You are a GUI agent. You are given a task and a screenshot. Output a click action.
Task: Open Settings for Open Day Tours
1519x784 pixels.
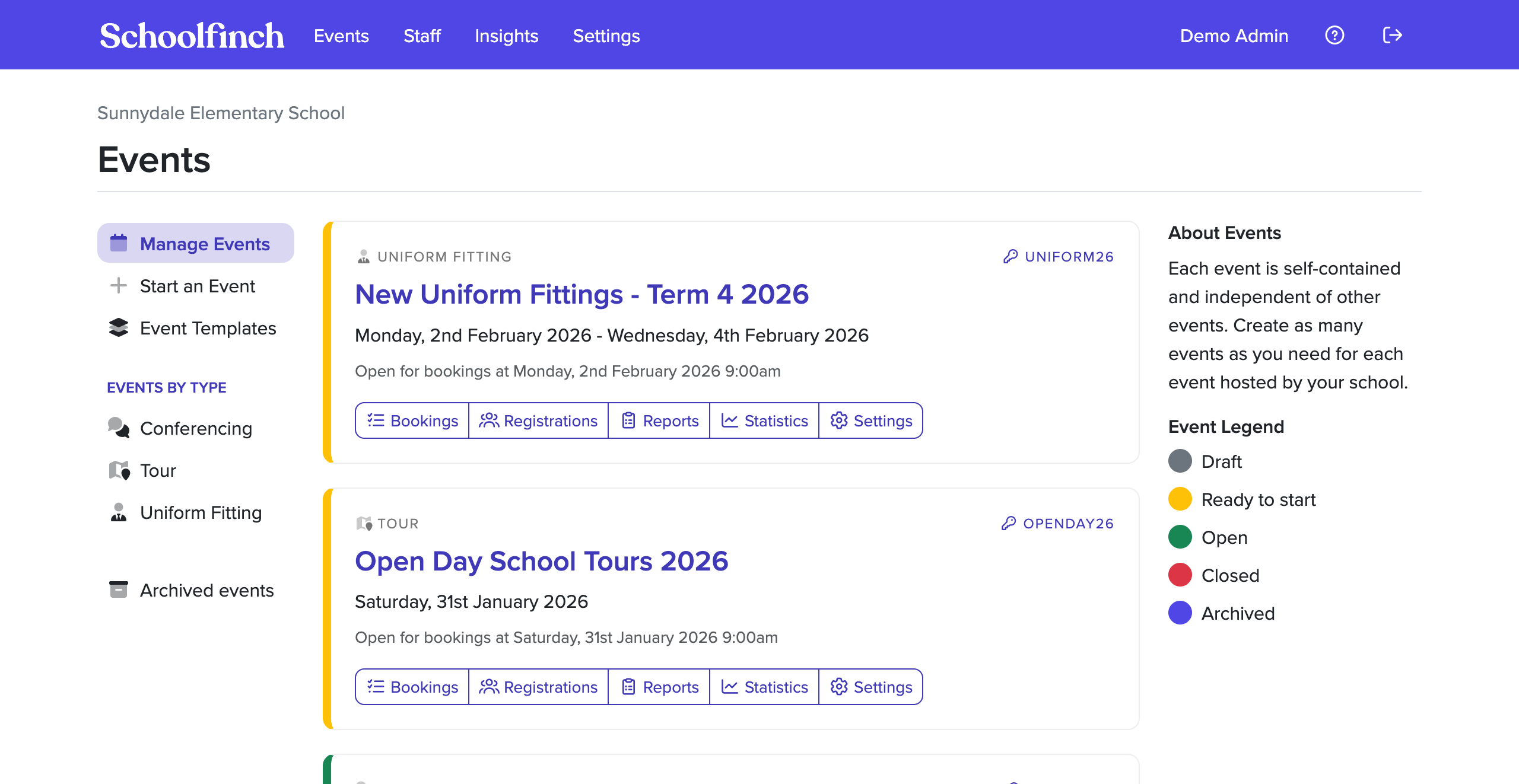pyautogui.click(x=870, y=687)
